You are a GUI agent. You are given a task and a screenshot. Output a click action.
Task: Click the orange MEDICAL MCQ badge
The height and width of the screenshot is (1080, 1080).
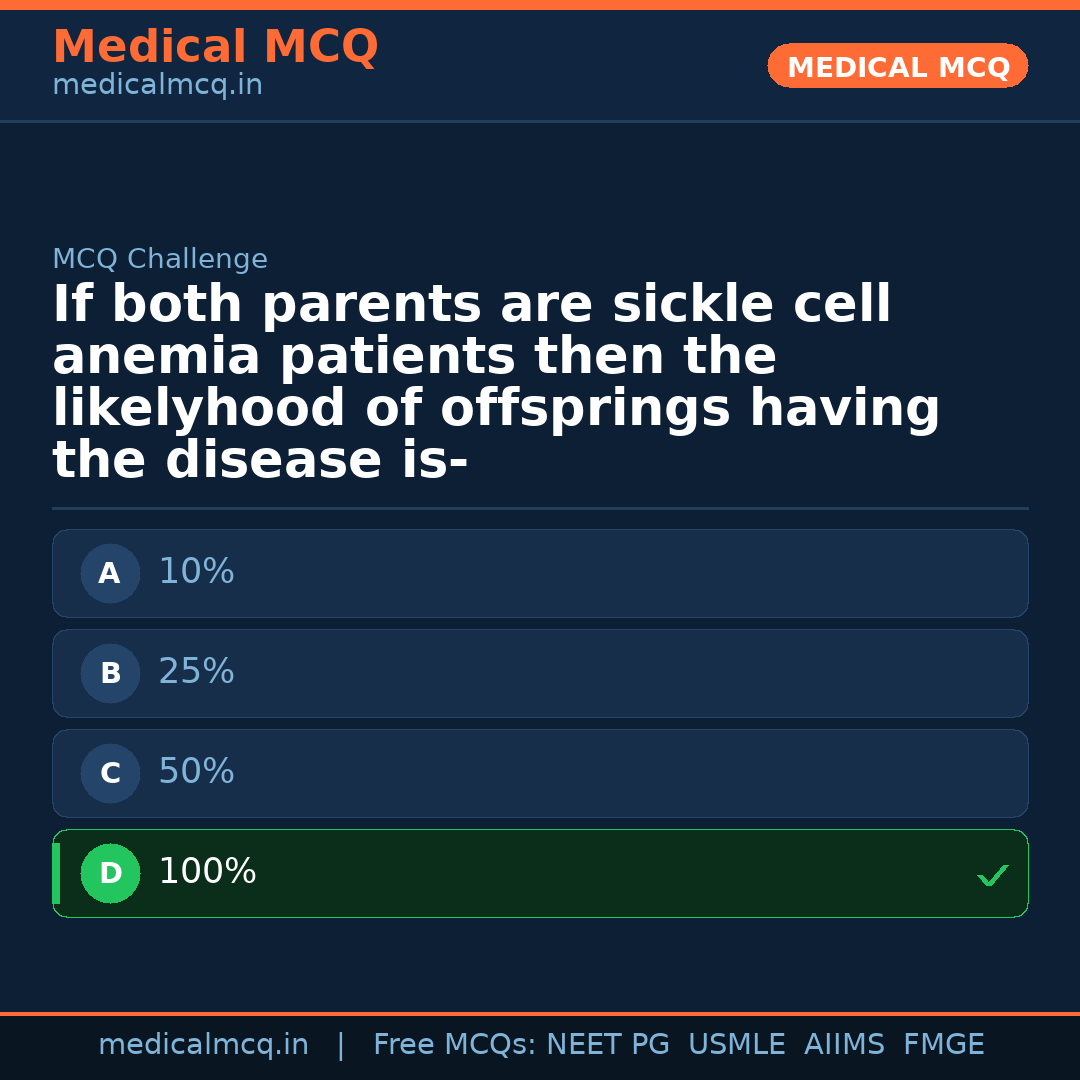(x=897, y=66)
